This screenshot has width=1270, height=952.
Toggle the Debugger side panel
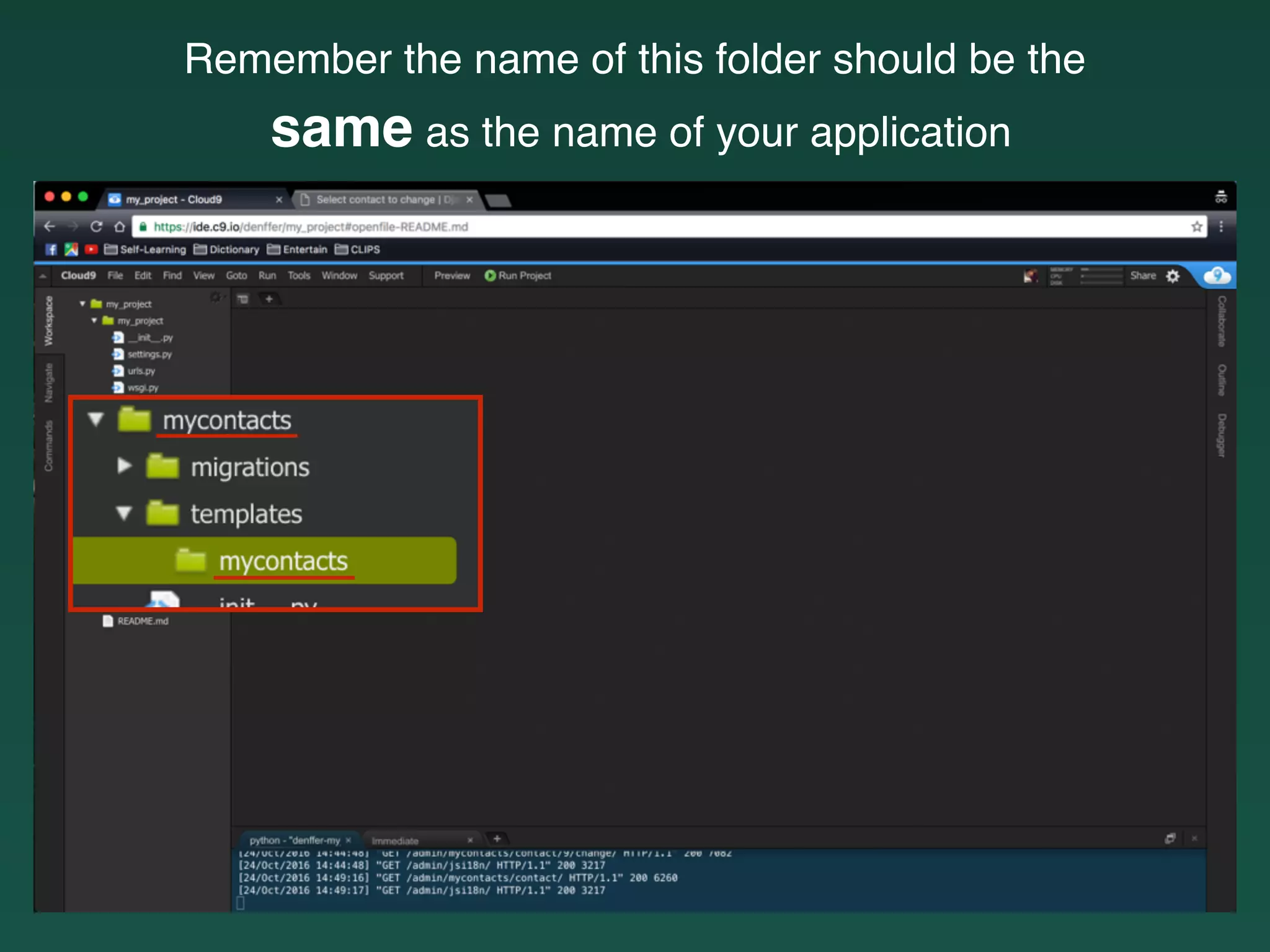coord(1221,436)
